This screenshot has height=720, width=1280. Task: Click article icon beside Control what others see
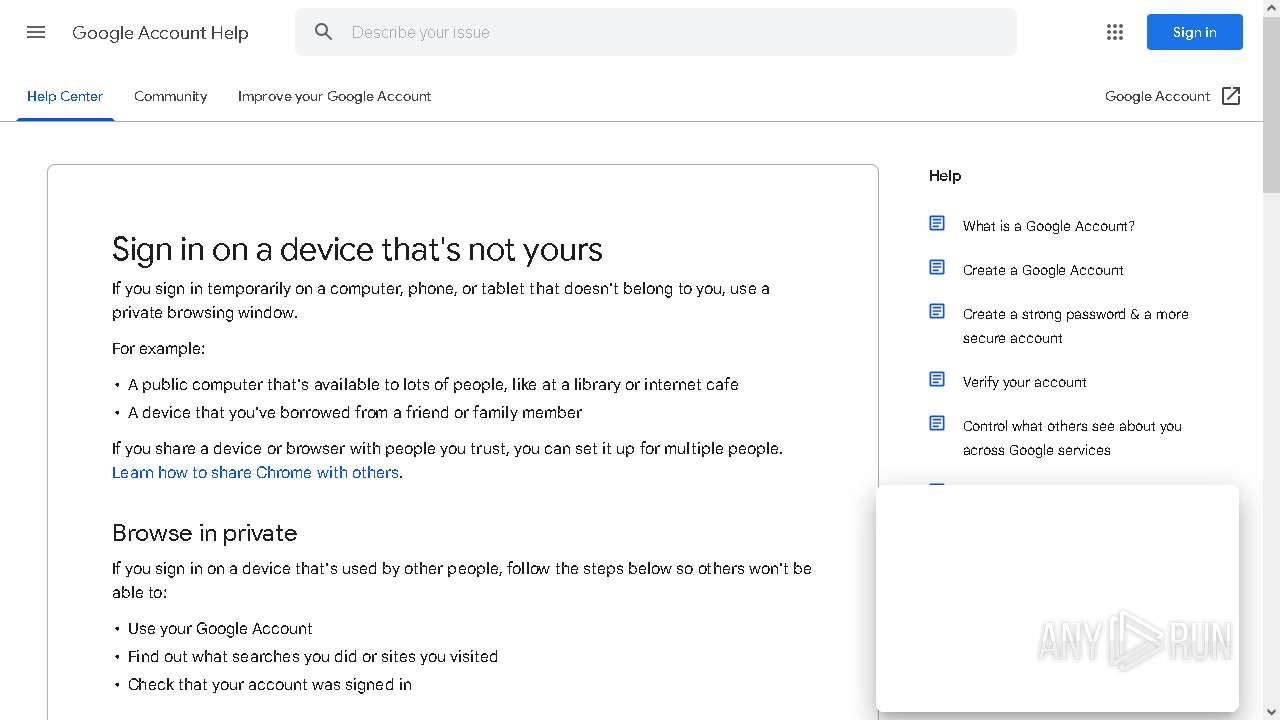tap(937, 424)
